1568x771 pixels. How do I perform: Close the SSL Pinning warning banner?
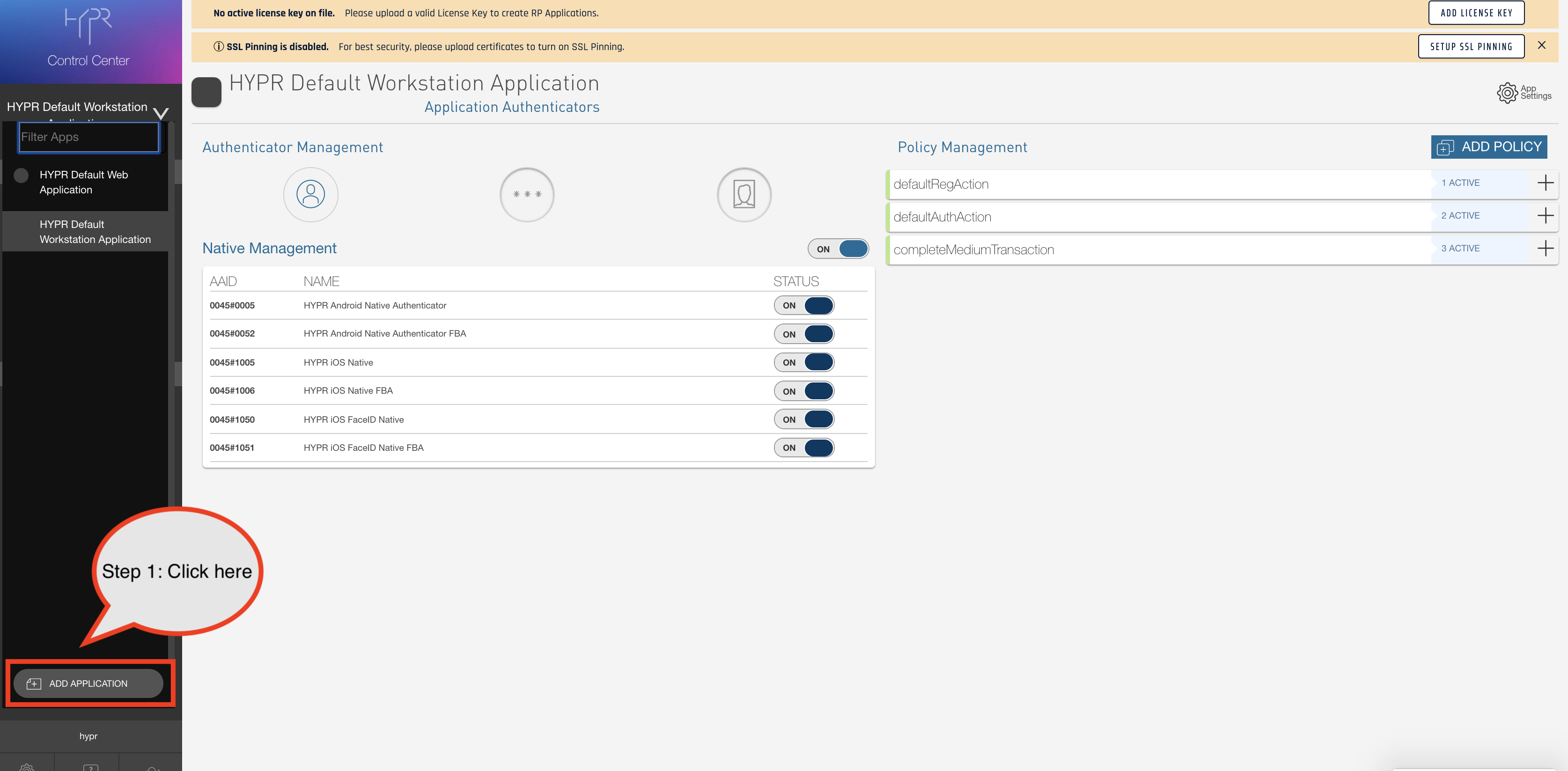(1541, 45)
